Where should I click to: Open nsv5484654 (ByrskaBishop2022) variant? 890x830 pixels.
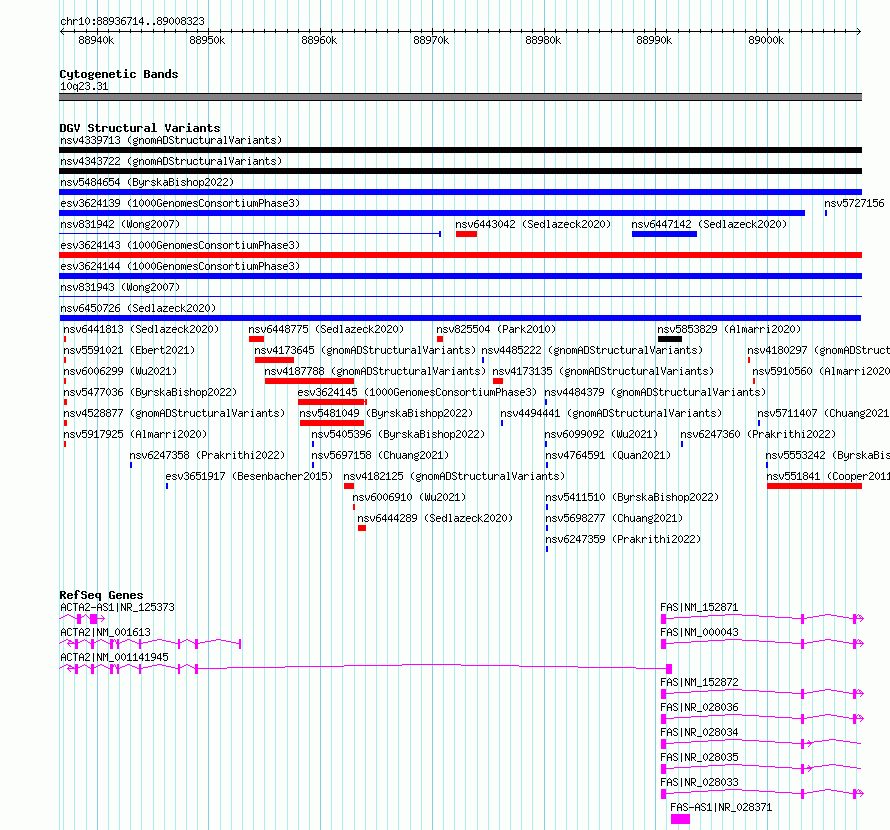[x=147, y=182]
